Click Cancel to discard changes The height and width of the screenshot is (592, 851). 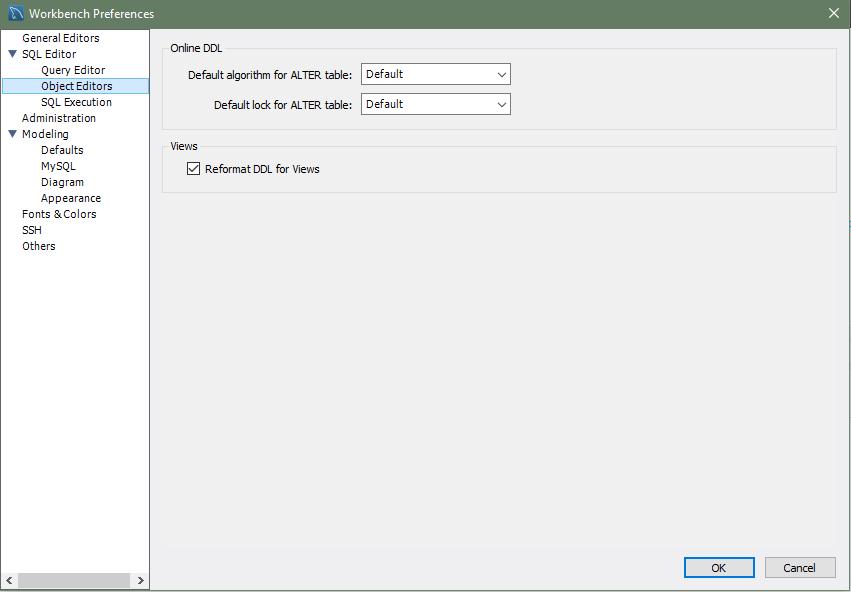[x=799, y=567]
